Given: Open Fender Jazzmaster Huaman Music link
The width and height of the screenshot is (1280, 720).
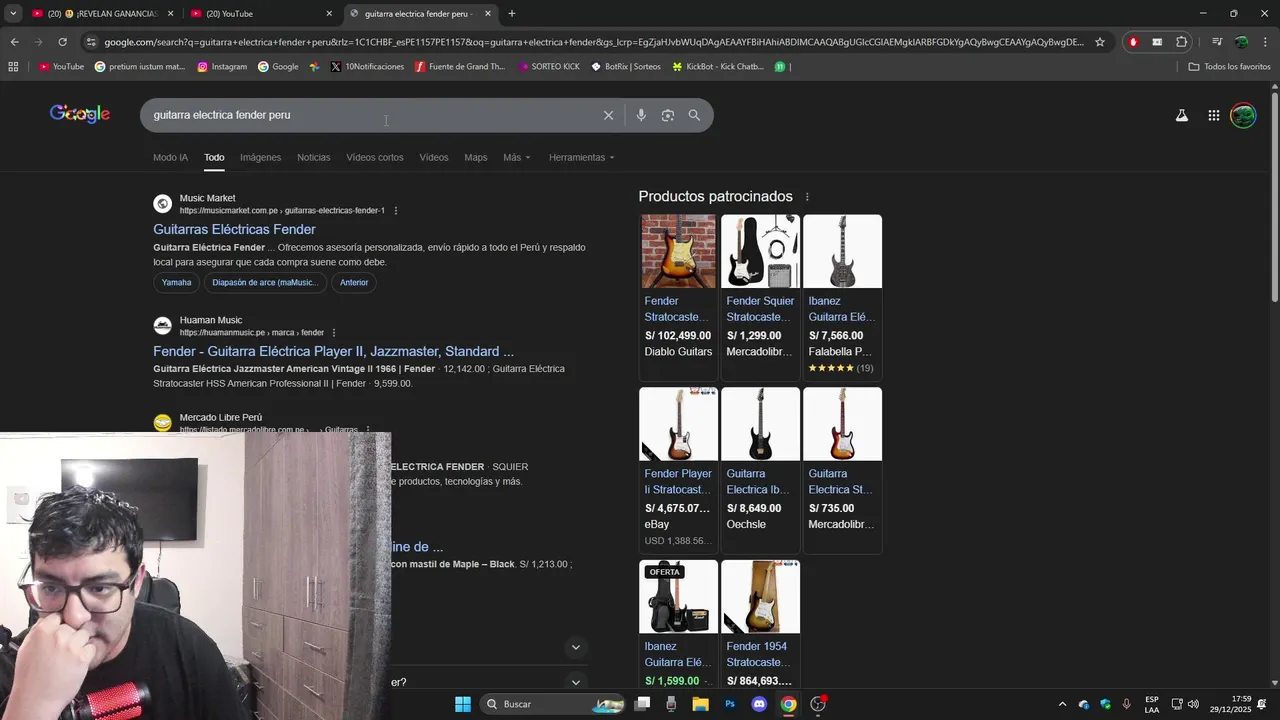Looking at the screenshot, I should click(x=333, y=351).
